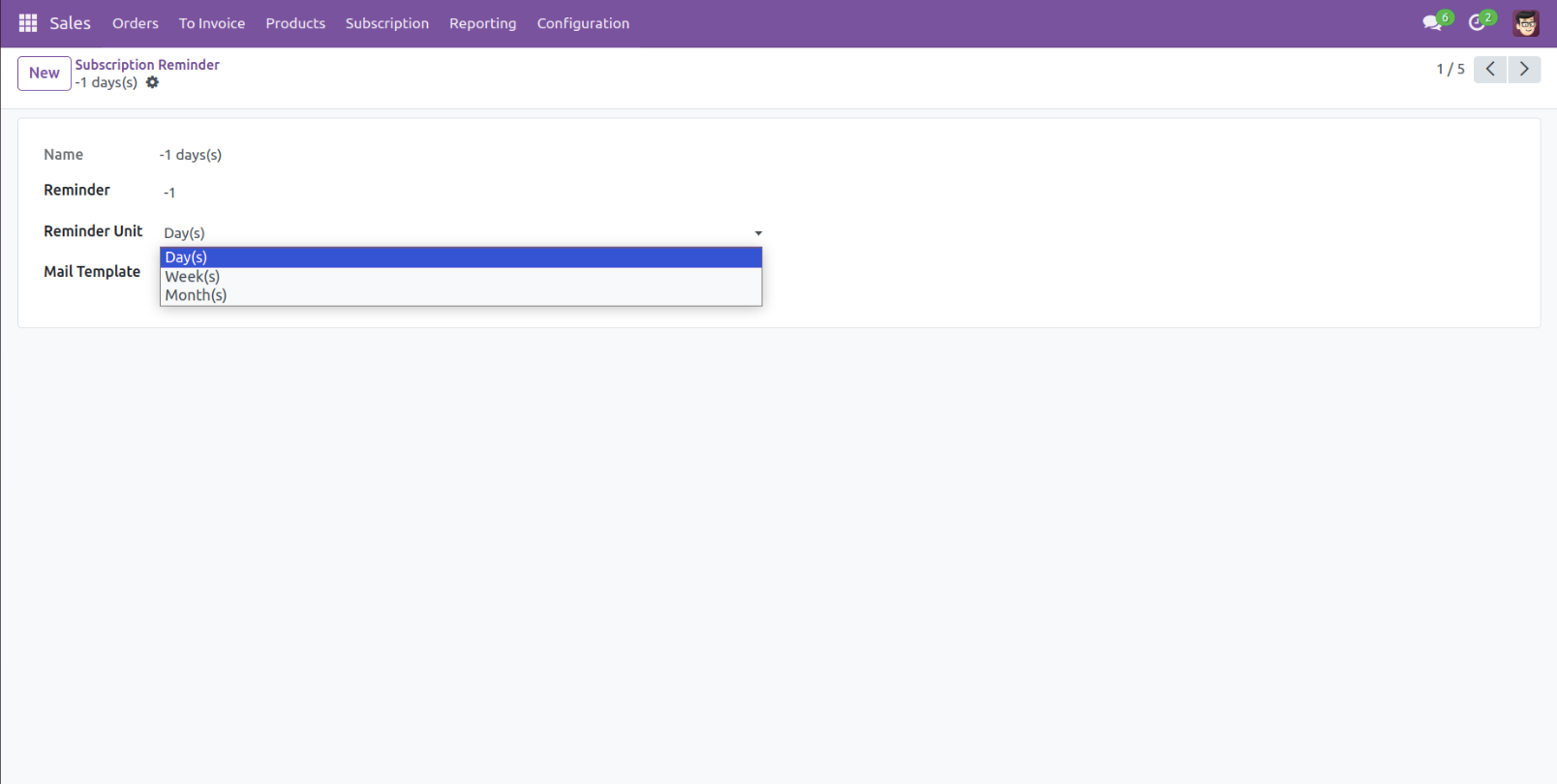The image size is (1557, 784).
Task: Click the -1 days(s) breadcrumb title
Action: (107, 83)
